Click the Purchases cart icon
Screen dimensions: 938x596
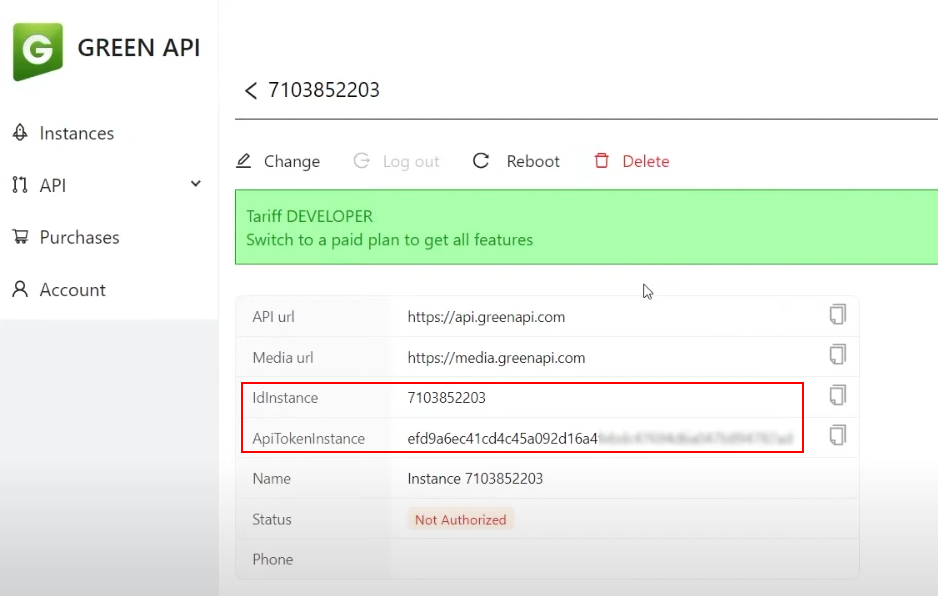(20, 237)
